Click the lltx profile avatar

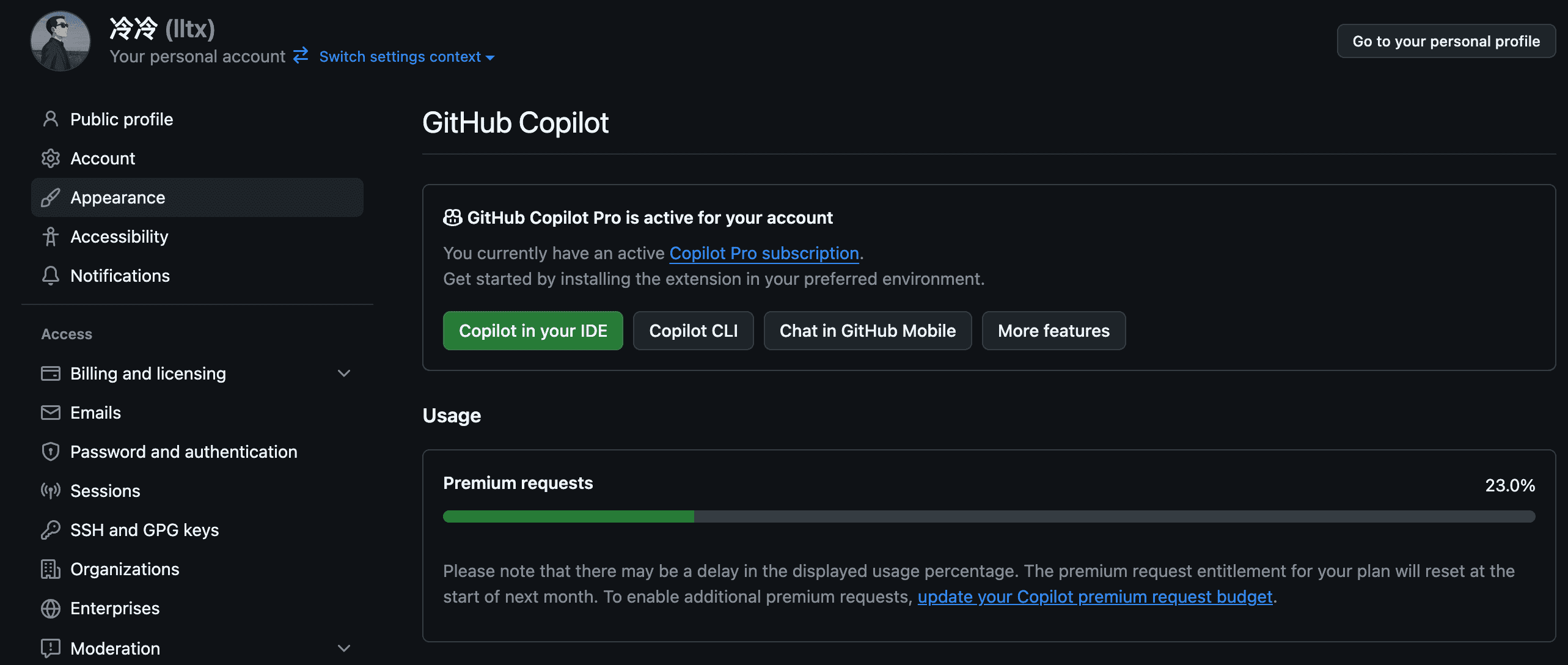coord(60,40)
